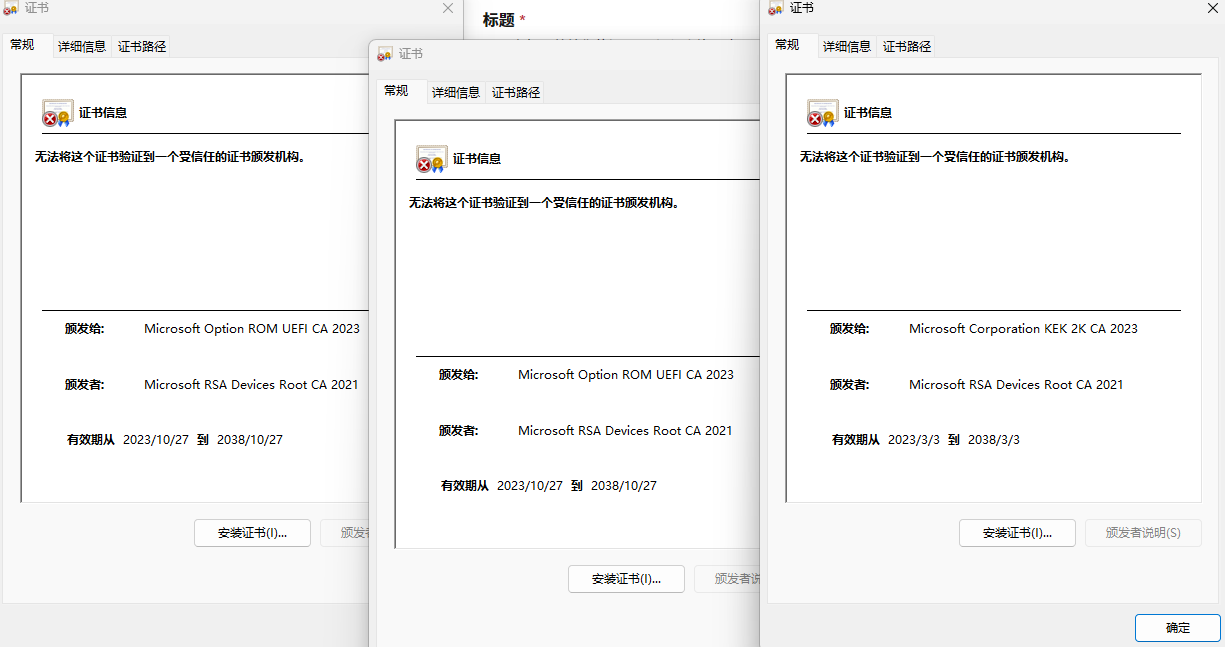Switch to 证书路径 tab in the KEK 2K CA dialog
Viewport: 1225px width, 647px height.
907,46
